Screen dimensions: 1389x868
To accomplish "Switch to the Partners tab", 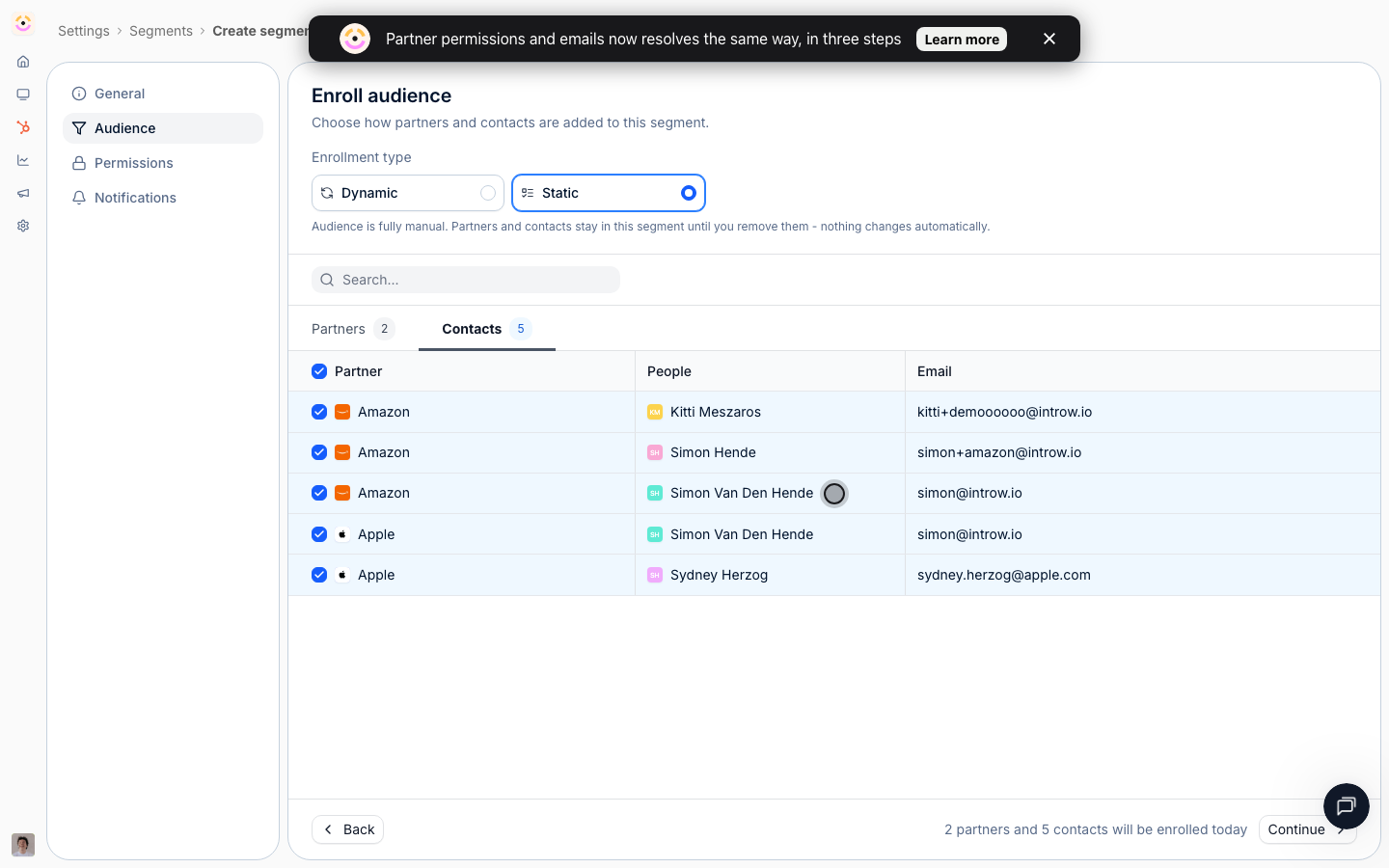I will (x=353, y=329).
